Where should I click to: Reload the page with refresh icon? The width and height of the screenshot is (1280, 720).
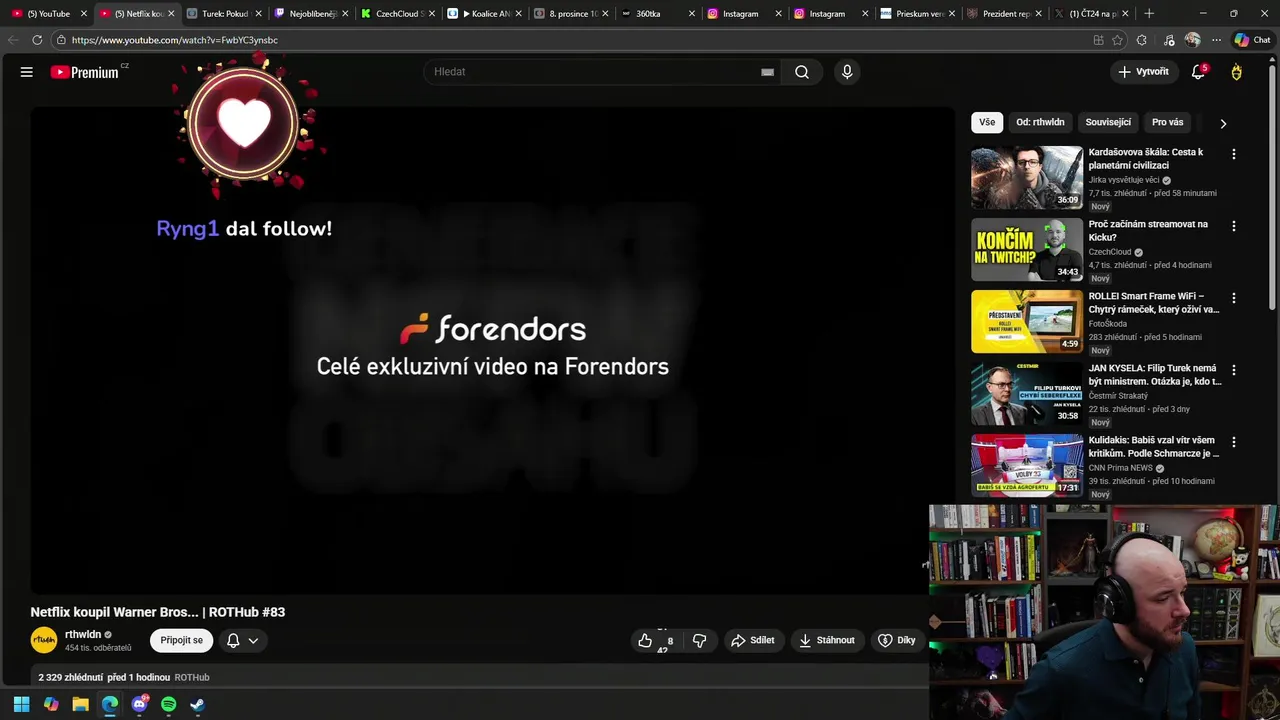[37, 40]
